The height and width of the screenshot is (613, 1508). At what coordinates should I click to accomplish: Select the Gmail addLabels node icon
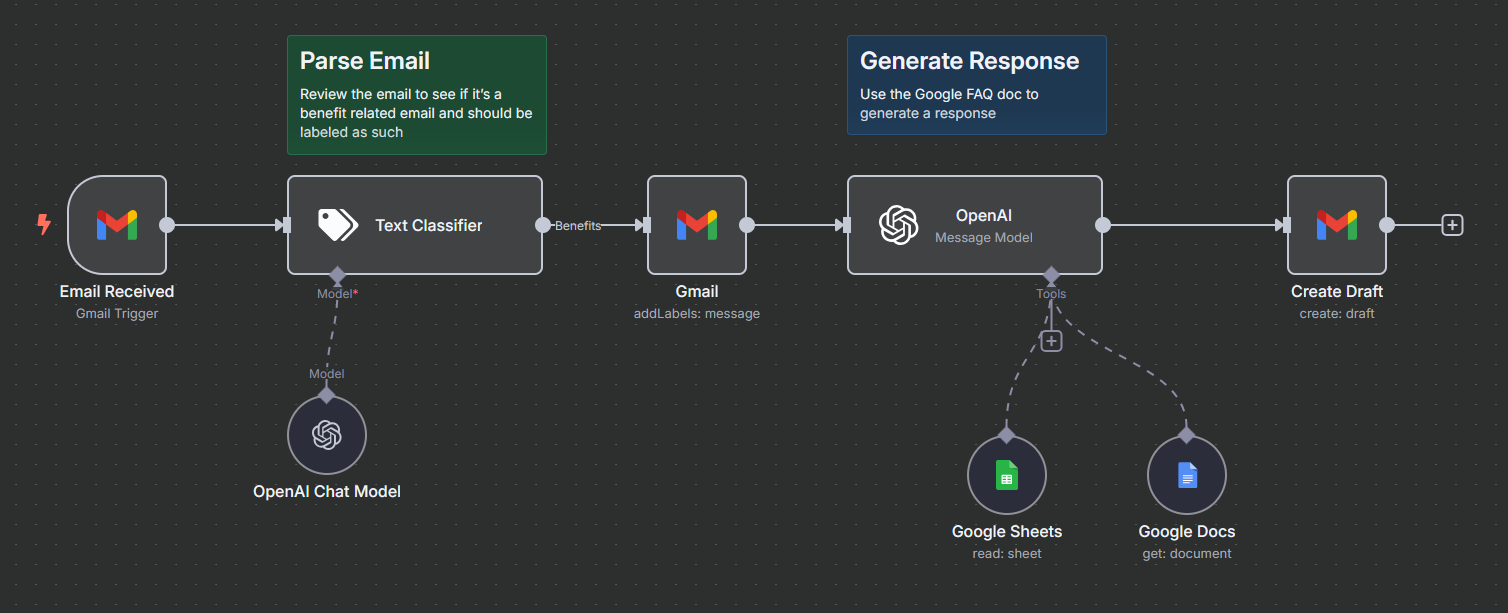(697, 225)
